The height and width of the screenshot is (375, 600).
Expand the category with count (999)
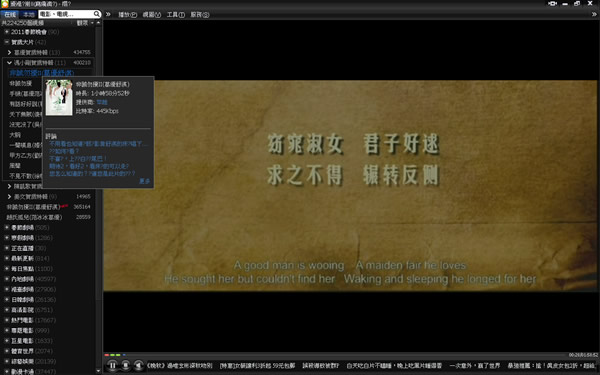point(7,331)
